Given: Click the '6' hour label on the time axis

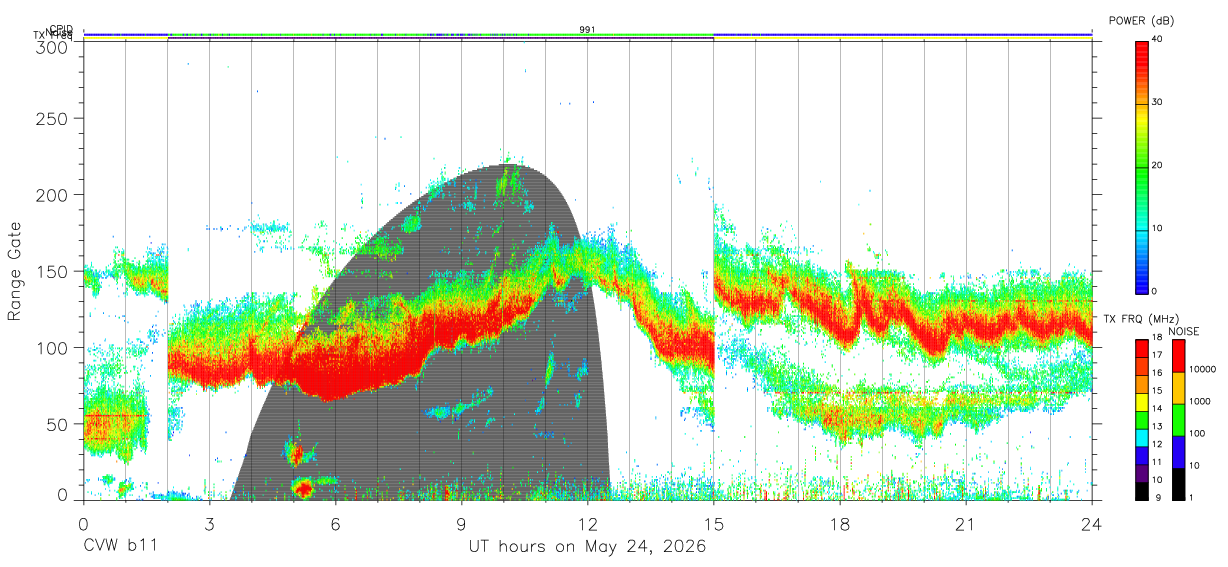Looking at the screenshot, I should (336, 524).
